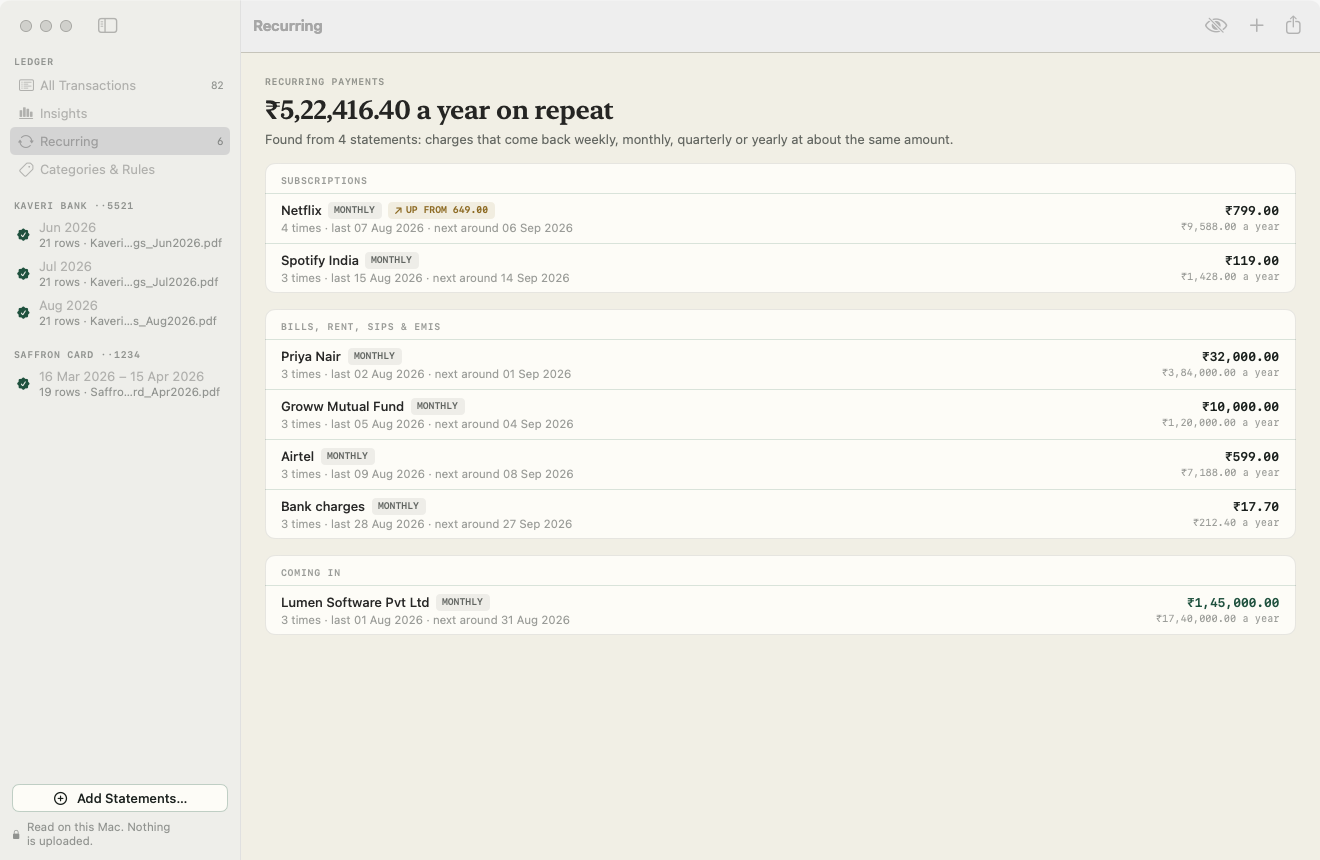The image size is (1320, 860).
Task: Click the green check beside Jul 2026
Action: 23,274
